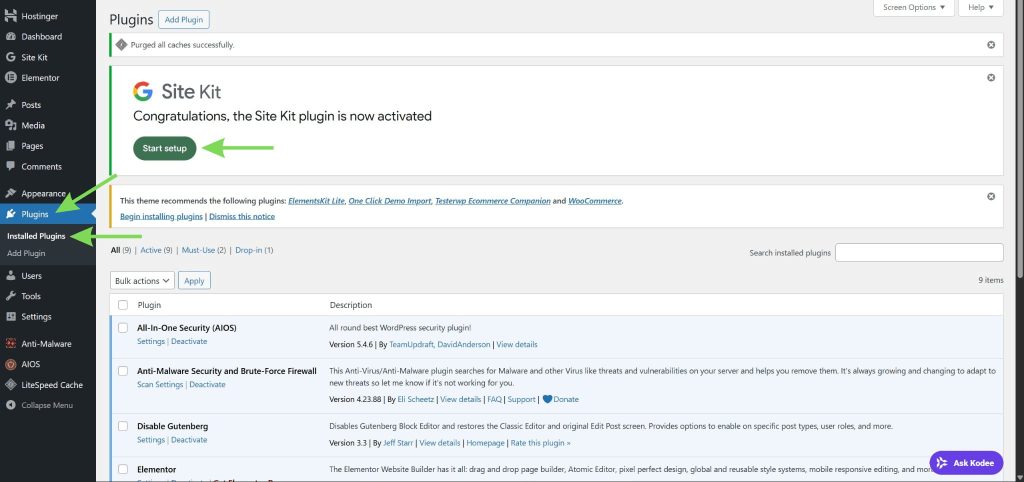Screen dimensions: 1024x482
Task: Click the Media library icon
Action: (10, 125)
